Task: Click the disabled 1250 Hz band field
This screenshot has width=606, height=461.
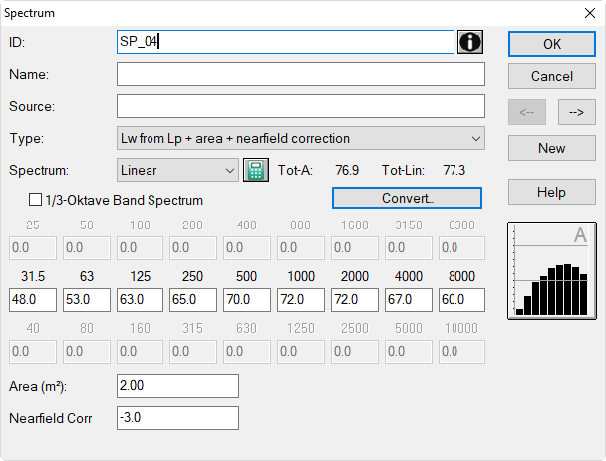Action: point(301,352)
